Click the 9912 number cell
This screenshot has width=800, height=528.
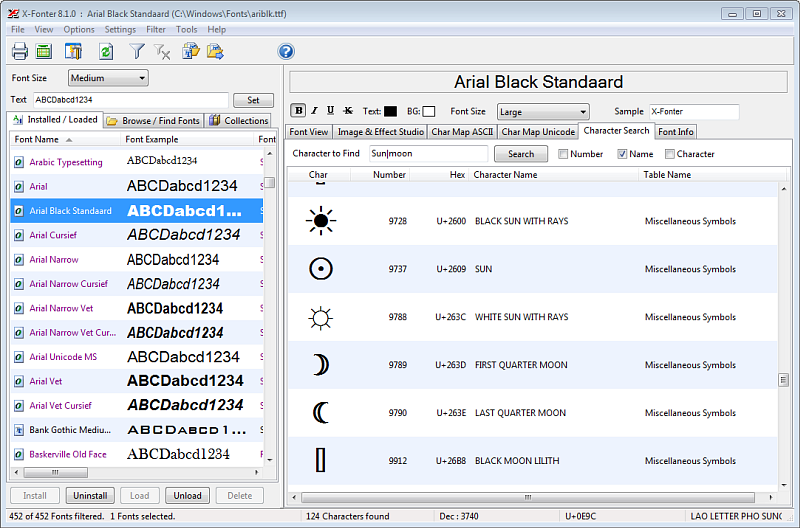[397, 461]
